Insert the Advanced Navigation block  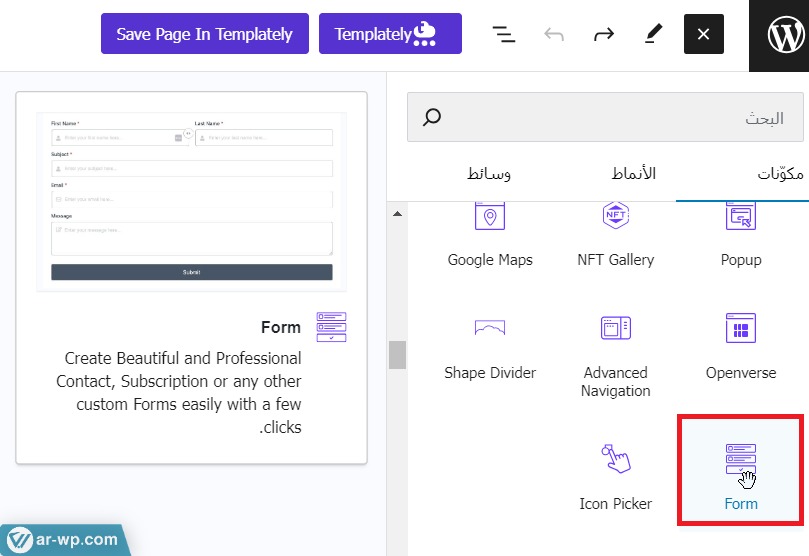coord(616,356)
